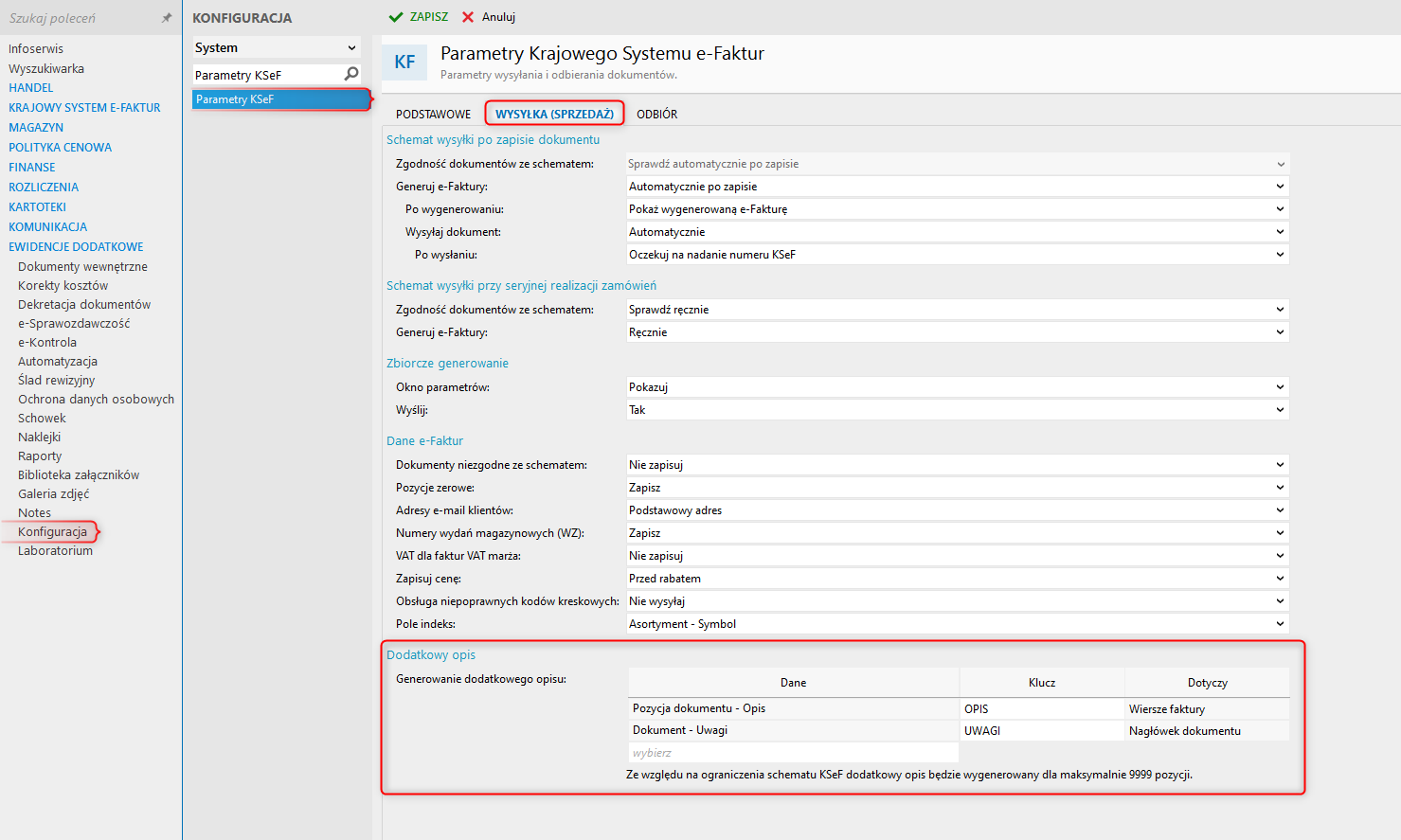Open KRAJOWY SYSTEM E-FAKTUR module link
1401x840 pixels.
pyautogui.click(x=84, y=108)
